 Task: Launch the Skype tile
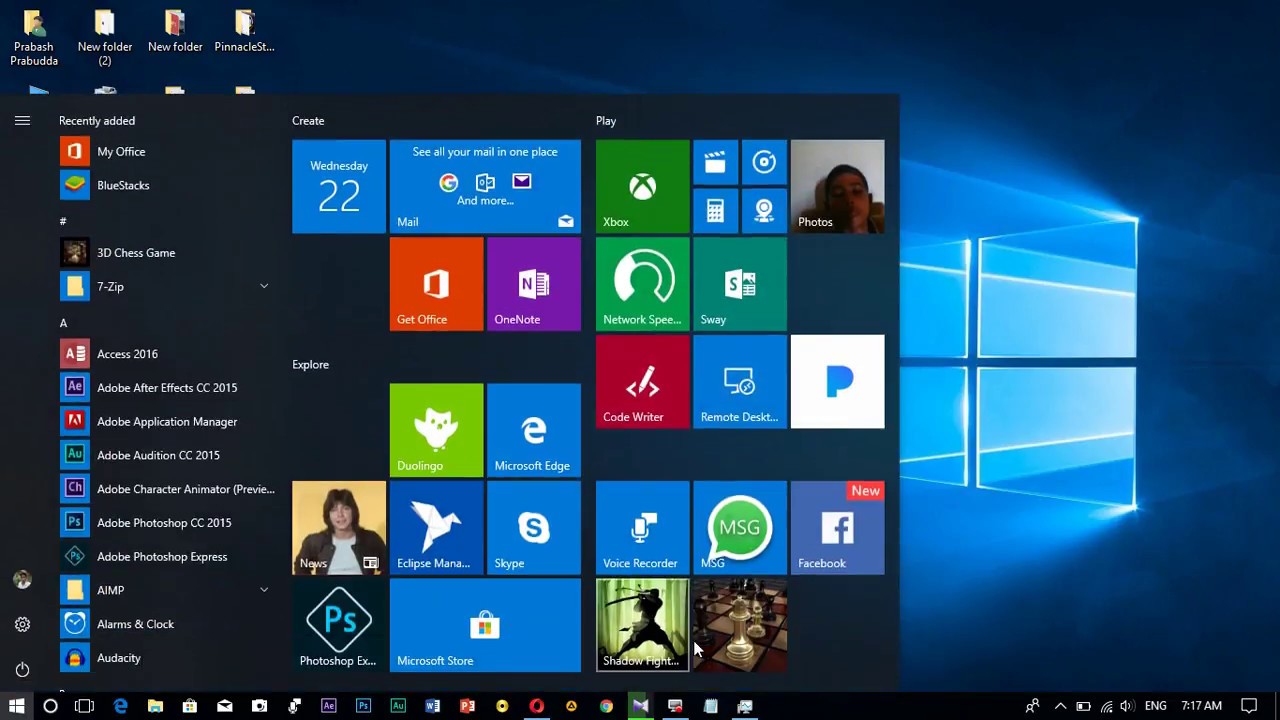(534, 528)
